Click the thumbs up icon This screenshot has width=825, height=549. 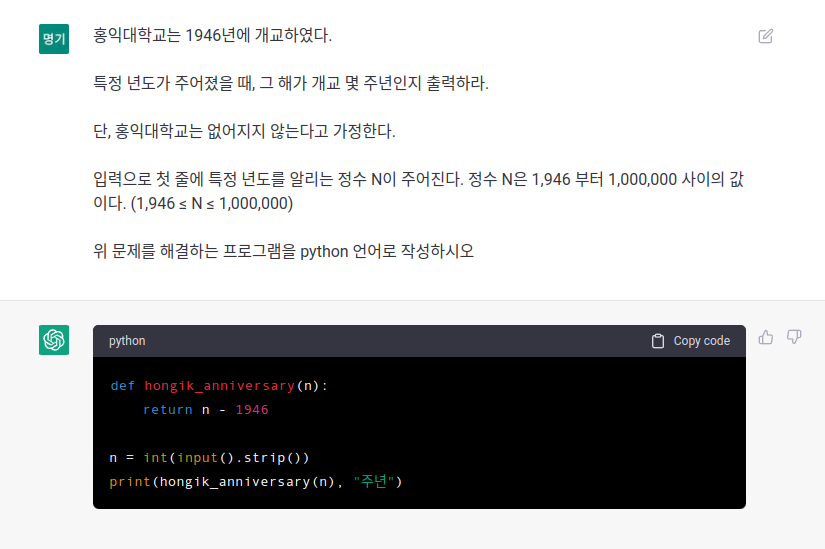coord(766,337)
